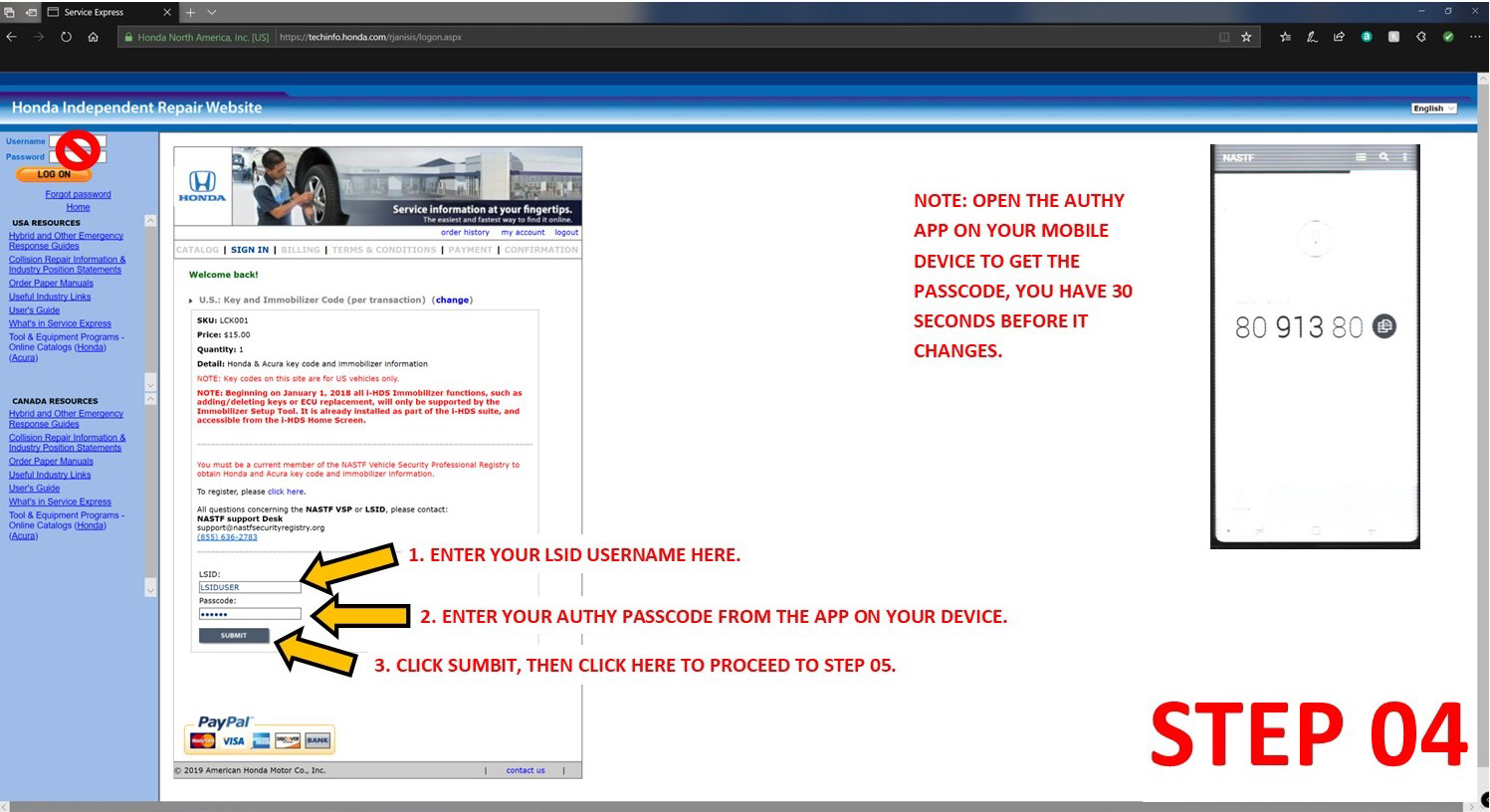The image size is (1490, 812).
Task: Open USA Collision Repair Information link
Action: click(67, 265)
